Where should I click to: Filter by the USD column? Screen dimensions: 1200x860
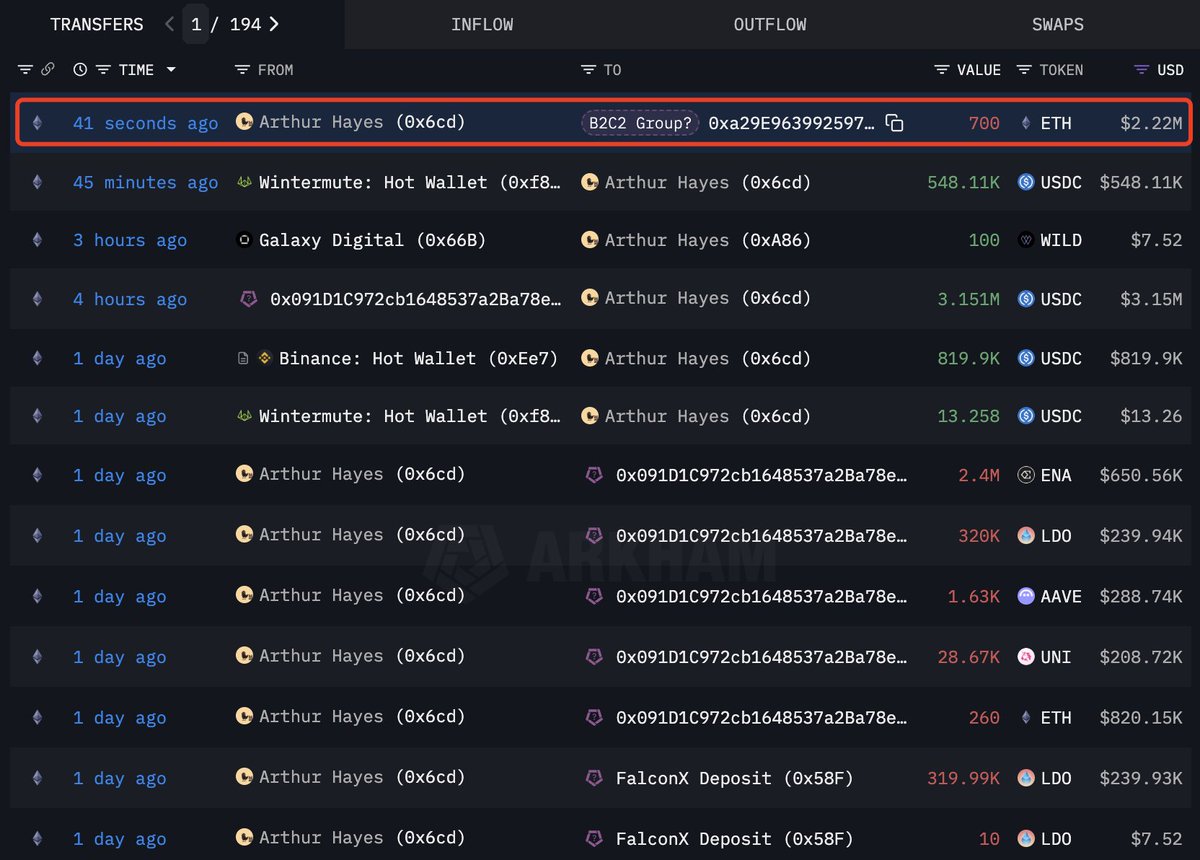[x=1142, y=69]
